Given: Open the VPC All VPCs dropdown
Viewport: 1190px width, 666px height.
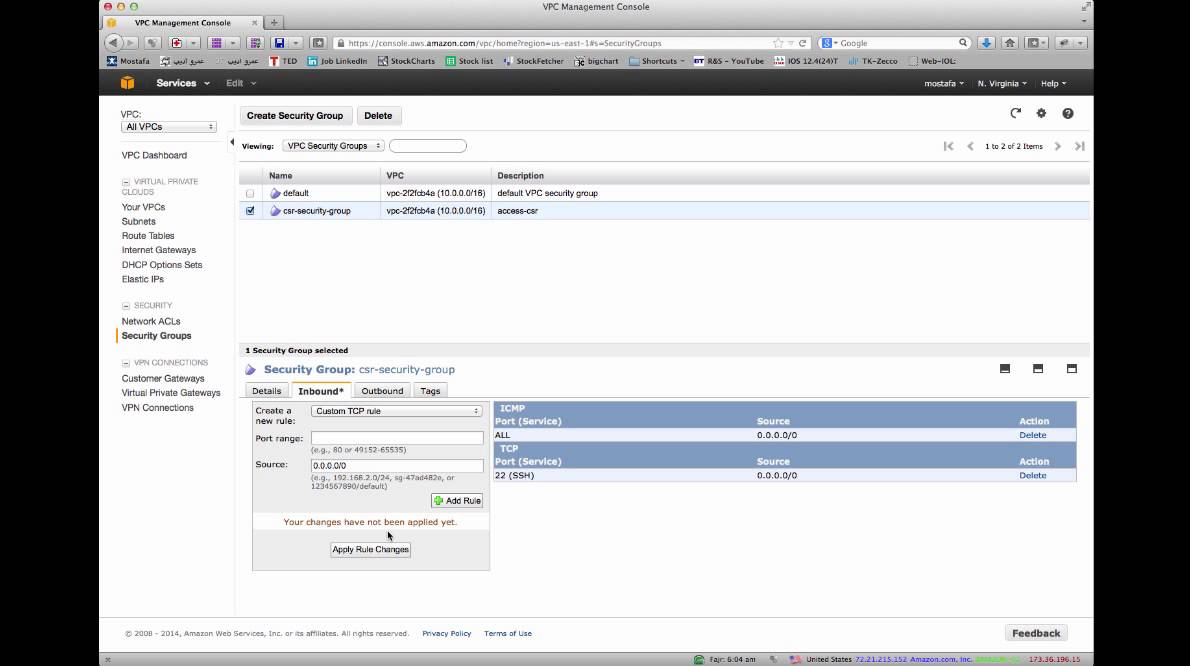Looking at the screenshot, I should (x=168, y=127).
